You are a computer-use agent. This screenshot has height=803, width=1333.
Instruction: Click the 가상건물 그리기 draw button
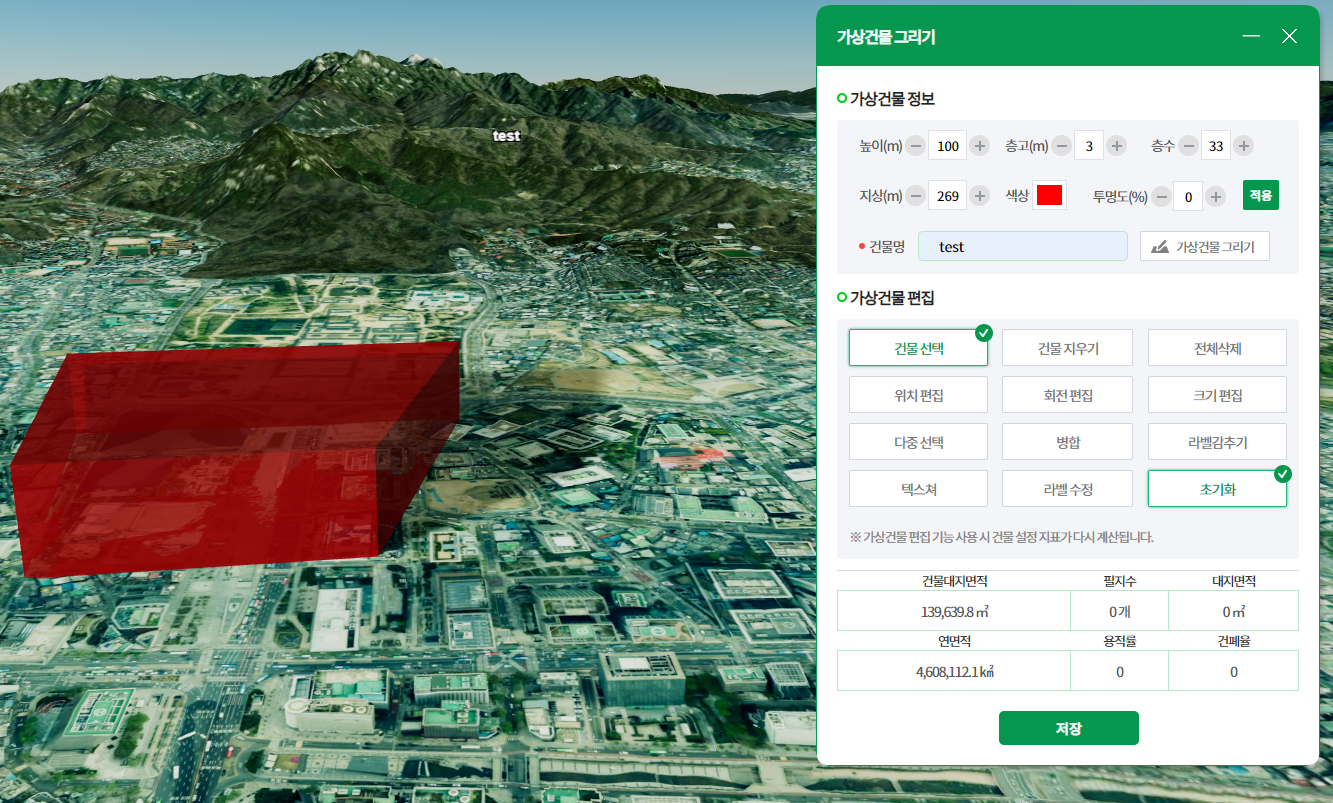coord(1205,246)
